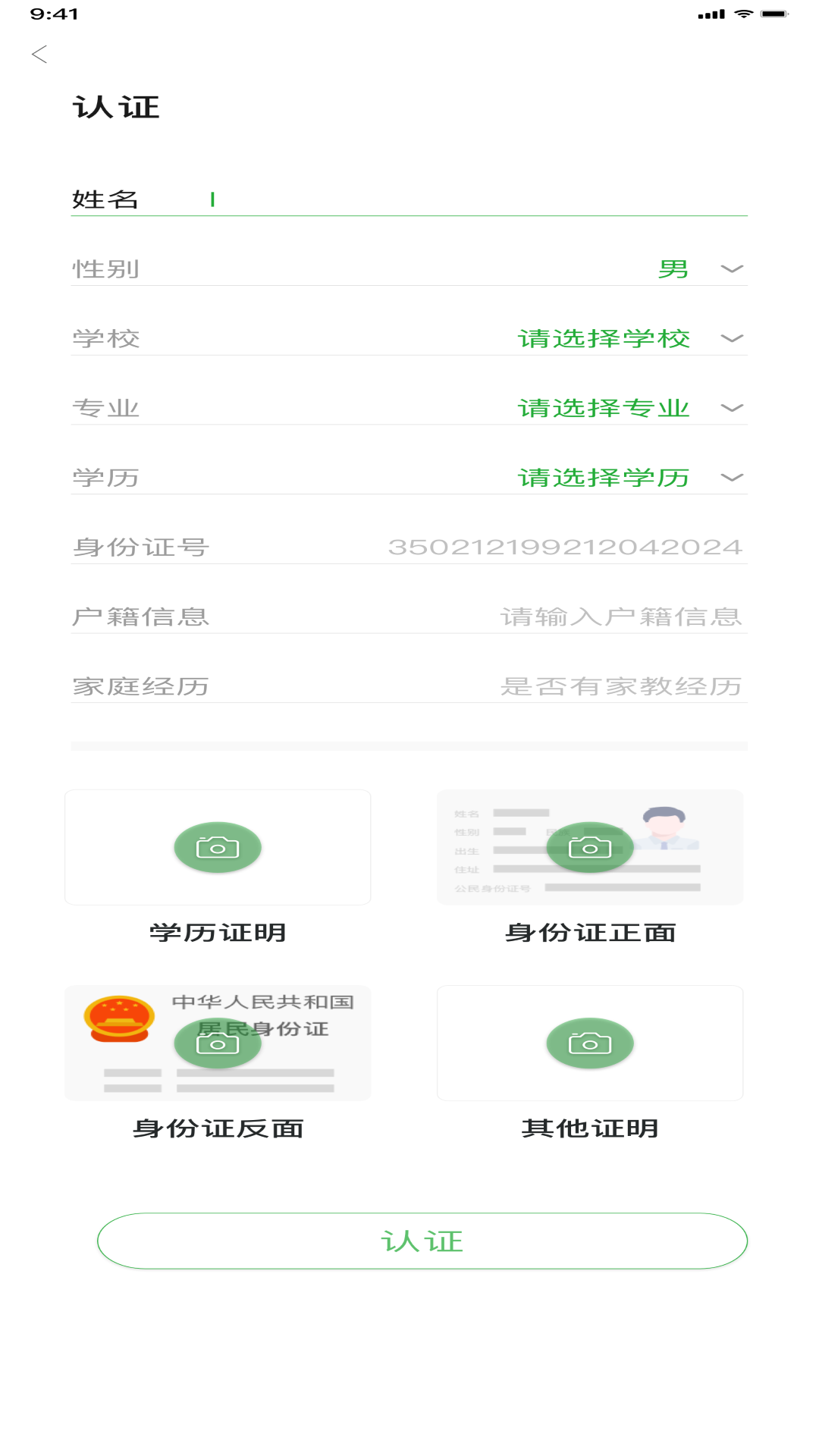This screenshot has height=1456, width=819.
Task: Tap the cellular signal icon
Action: tap(711, 14)
